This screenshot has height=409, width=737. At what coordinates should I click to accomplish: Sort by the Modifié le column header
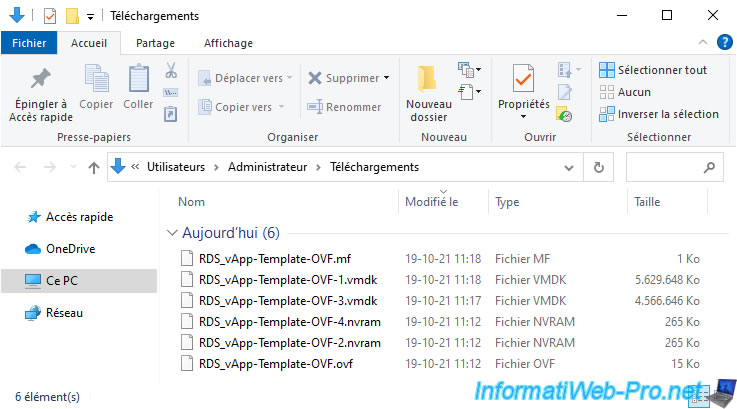pyautogui.click(x=431, y=202)
